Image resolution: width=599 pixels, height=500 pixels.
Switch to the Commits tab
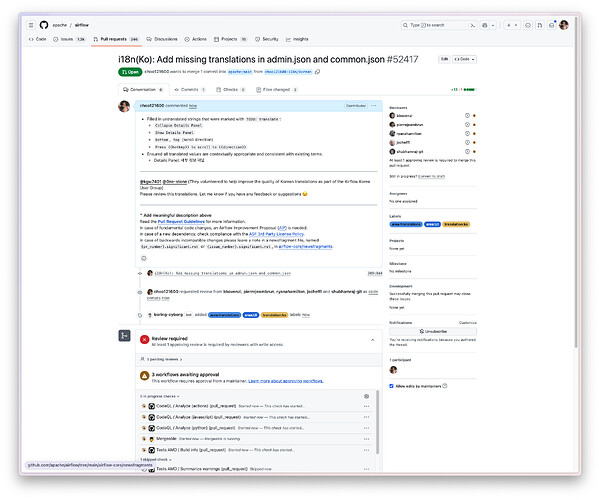(x=190, y=90)
